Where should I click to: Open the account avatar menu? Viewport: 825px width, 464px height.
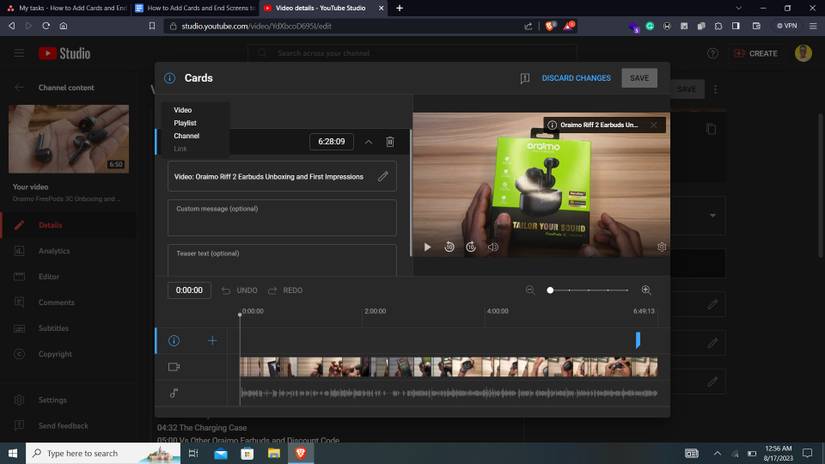[803, 53]
